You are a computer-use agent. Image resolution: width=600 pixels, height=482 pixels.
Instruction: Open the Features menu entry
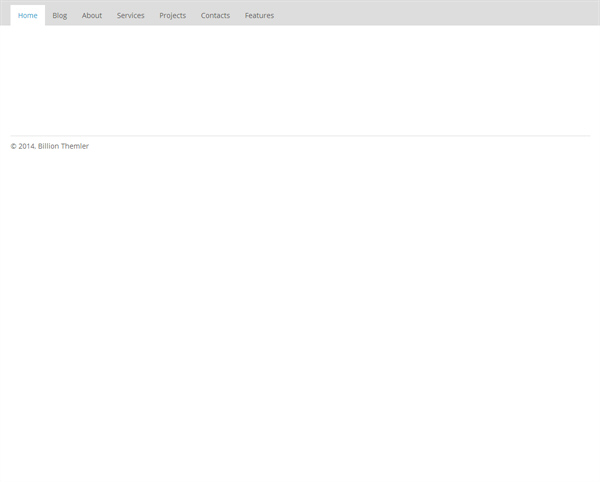tap(259, 15)
